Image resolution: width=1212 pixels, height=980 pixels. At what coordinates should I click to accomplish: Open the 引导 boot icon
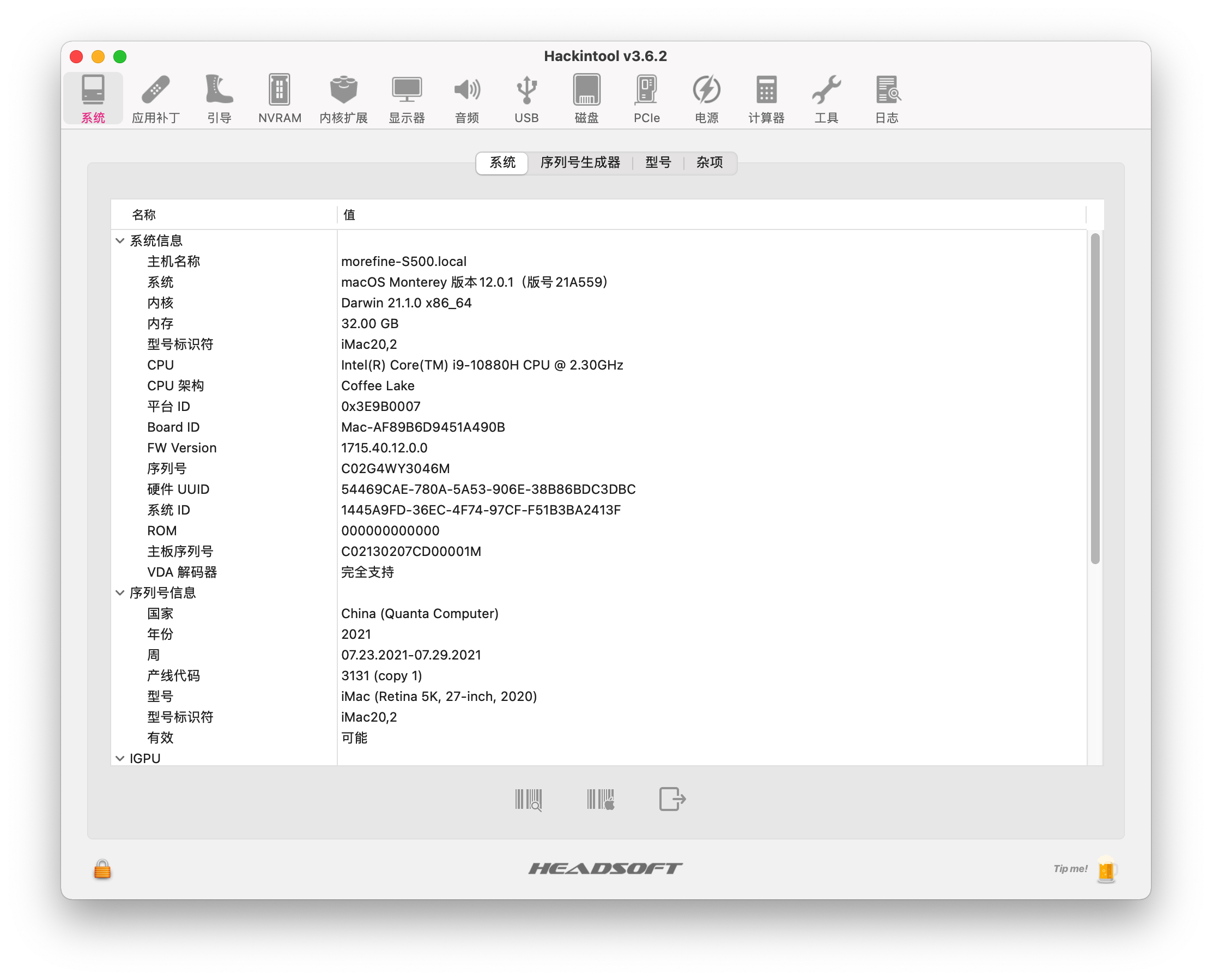pos(219,98)
